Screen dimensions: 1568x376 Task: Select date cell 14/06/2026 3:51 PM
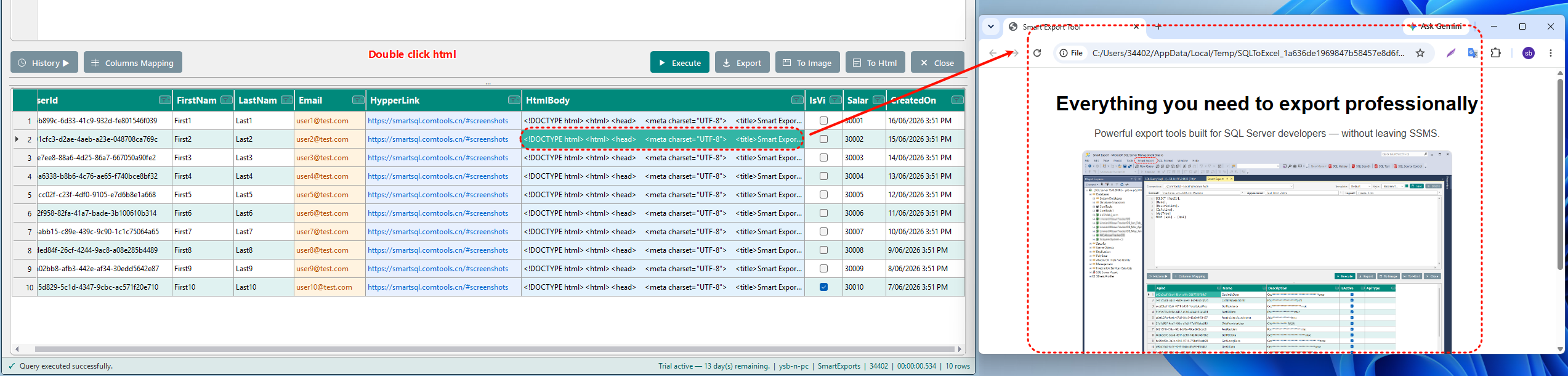[x=925, y=158]
